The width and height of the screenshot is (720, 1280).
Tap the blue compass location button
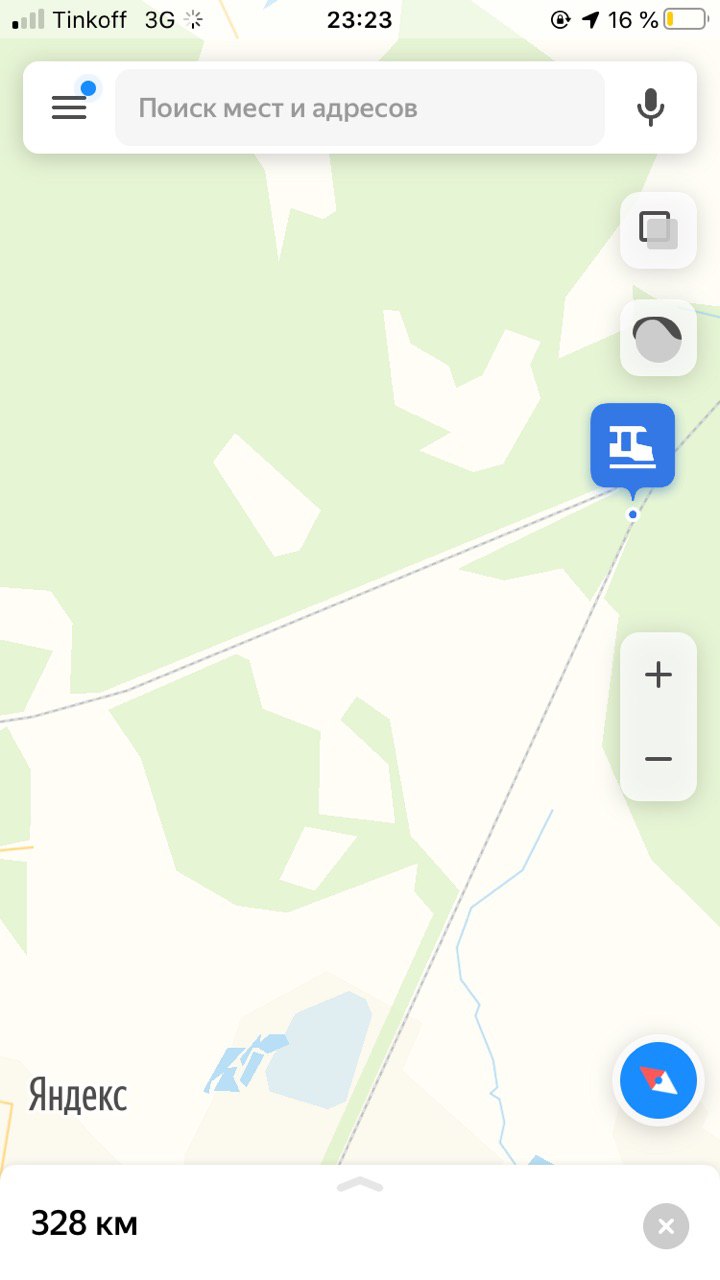click(658, 1080)
